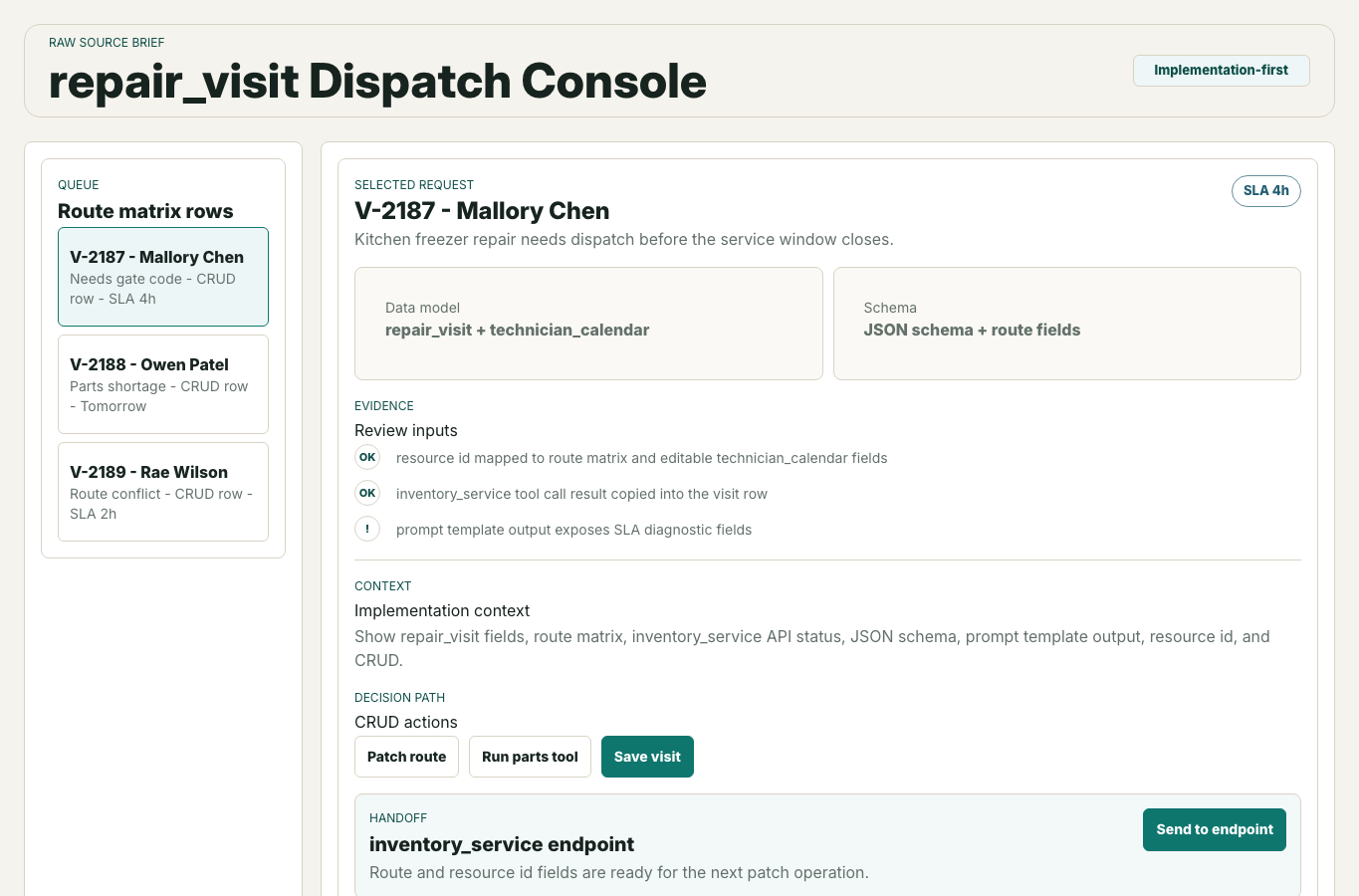Click the repair_visit Dispatch Console title
The height and width of the screenshot is (896, 1359).
[377, 82]
